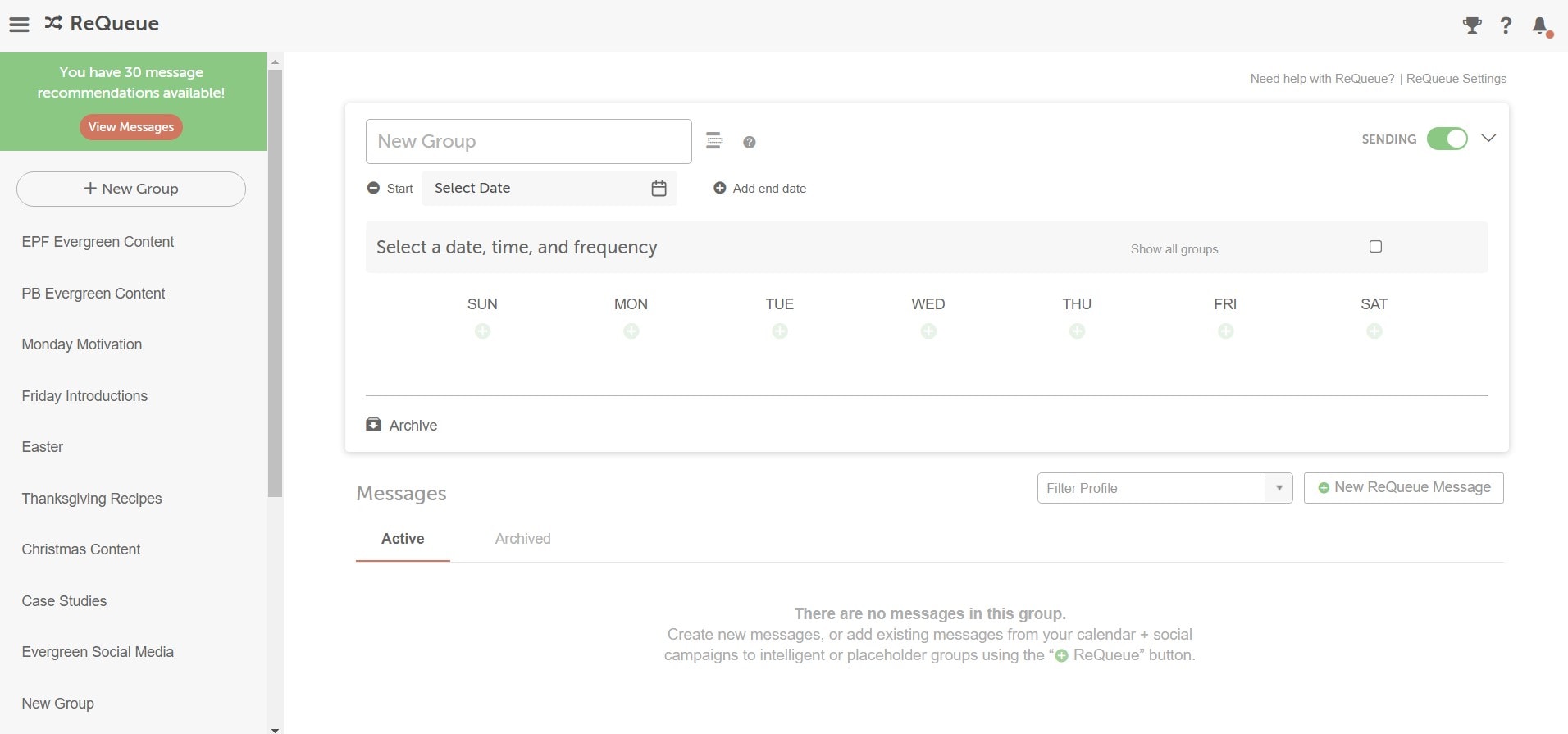Click the Messages heading
This screenshot has width=1568, height=734.
(x=401, y=494)
